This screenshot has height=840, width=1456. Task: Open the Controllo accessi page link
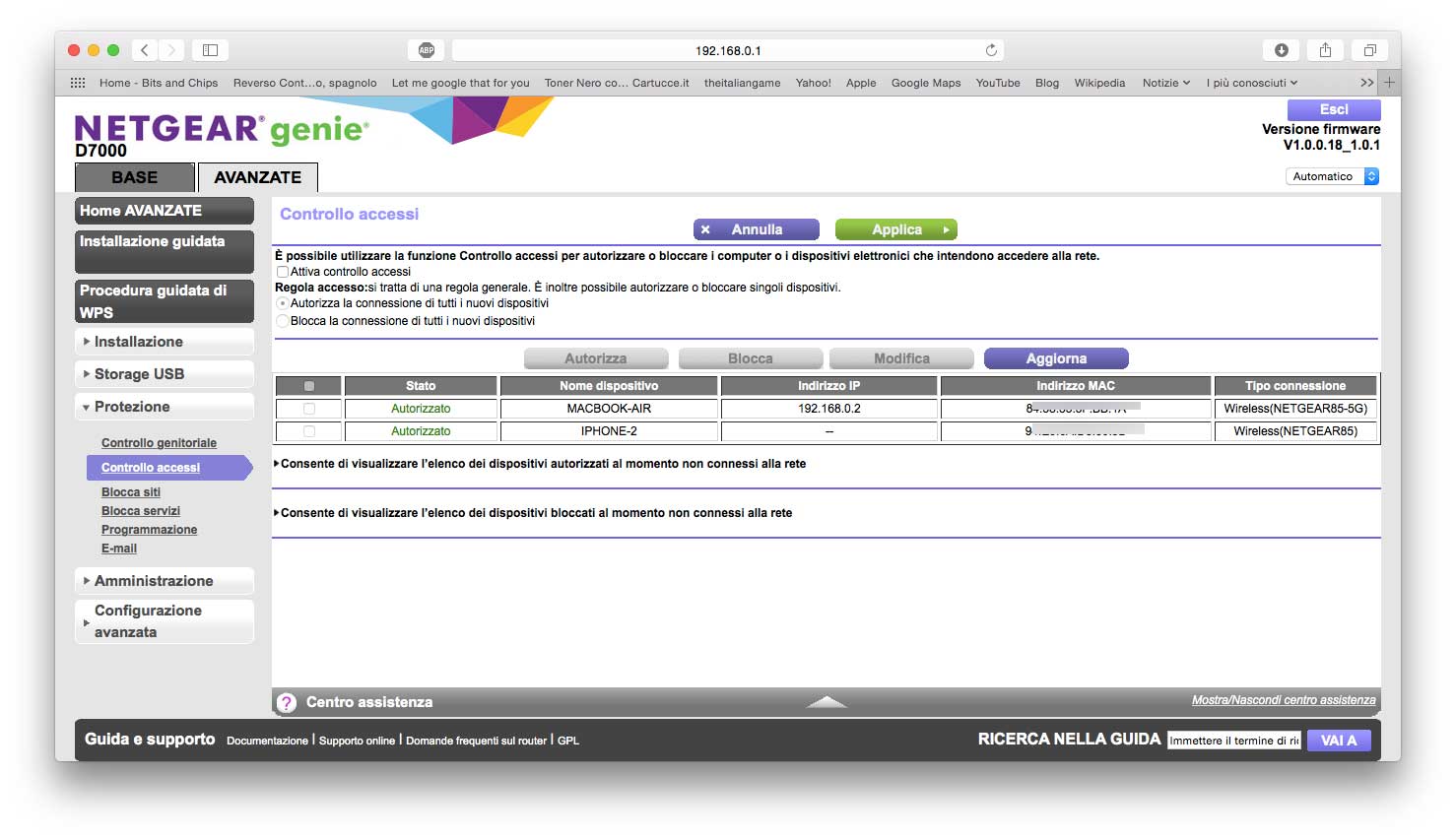click(151, 468)
